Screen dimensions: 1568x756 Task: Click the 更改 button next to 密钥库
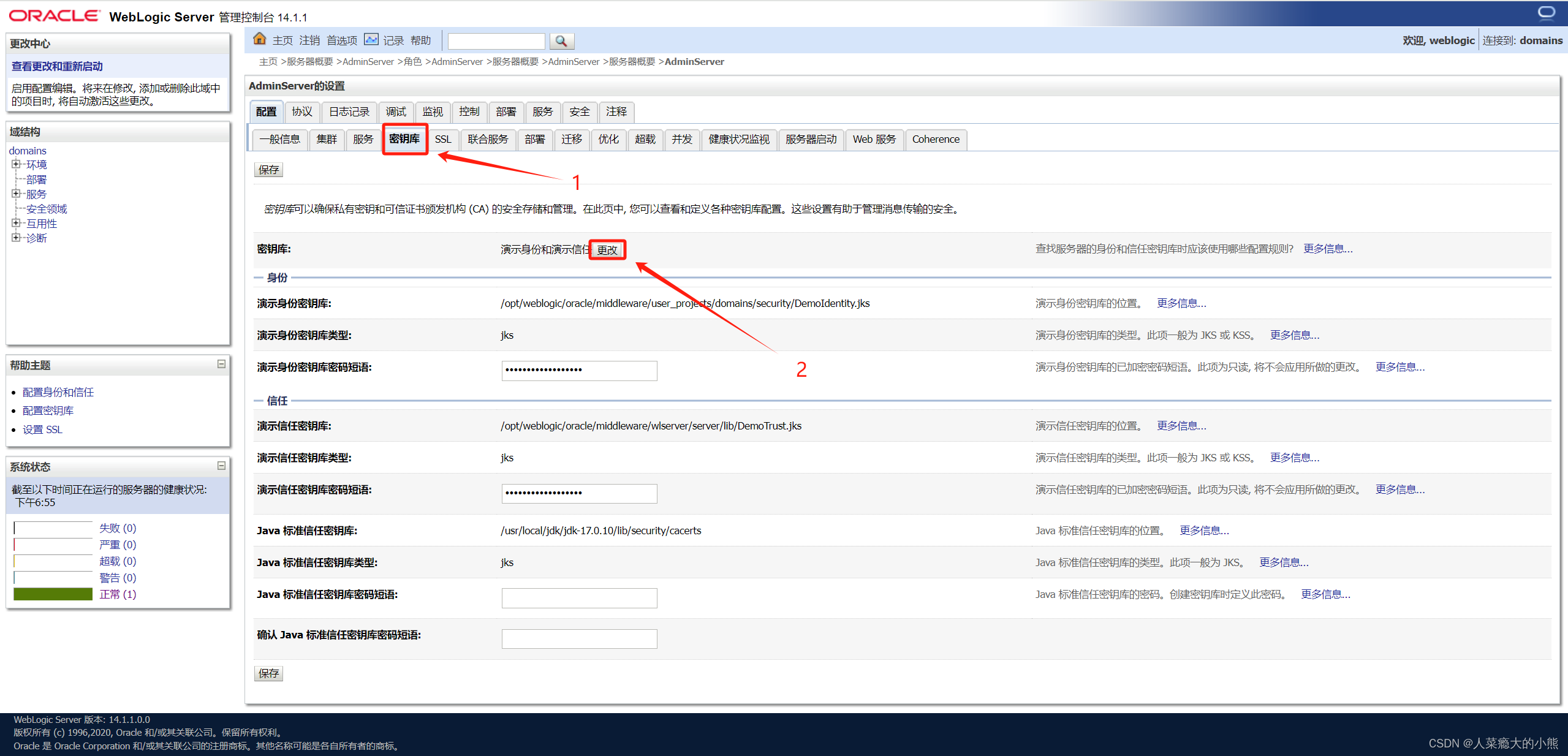[607, 249]
